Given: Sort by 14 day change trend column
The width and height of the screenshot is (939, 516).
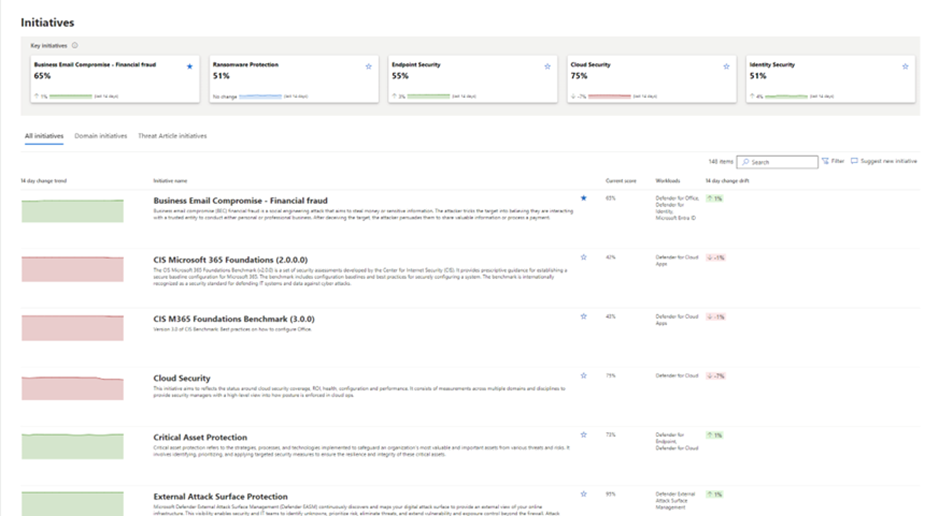Looking at the screenshot, I should [x=44, y=181].
